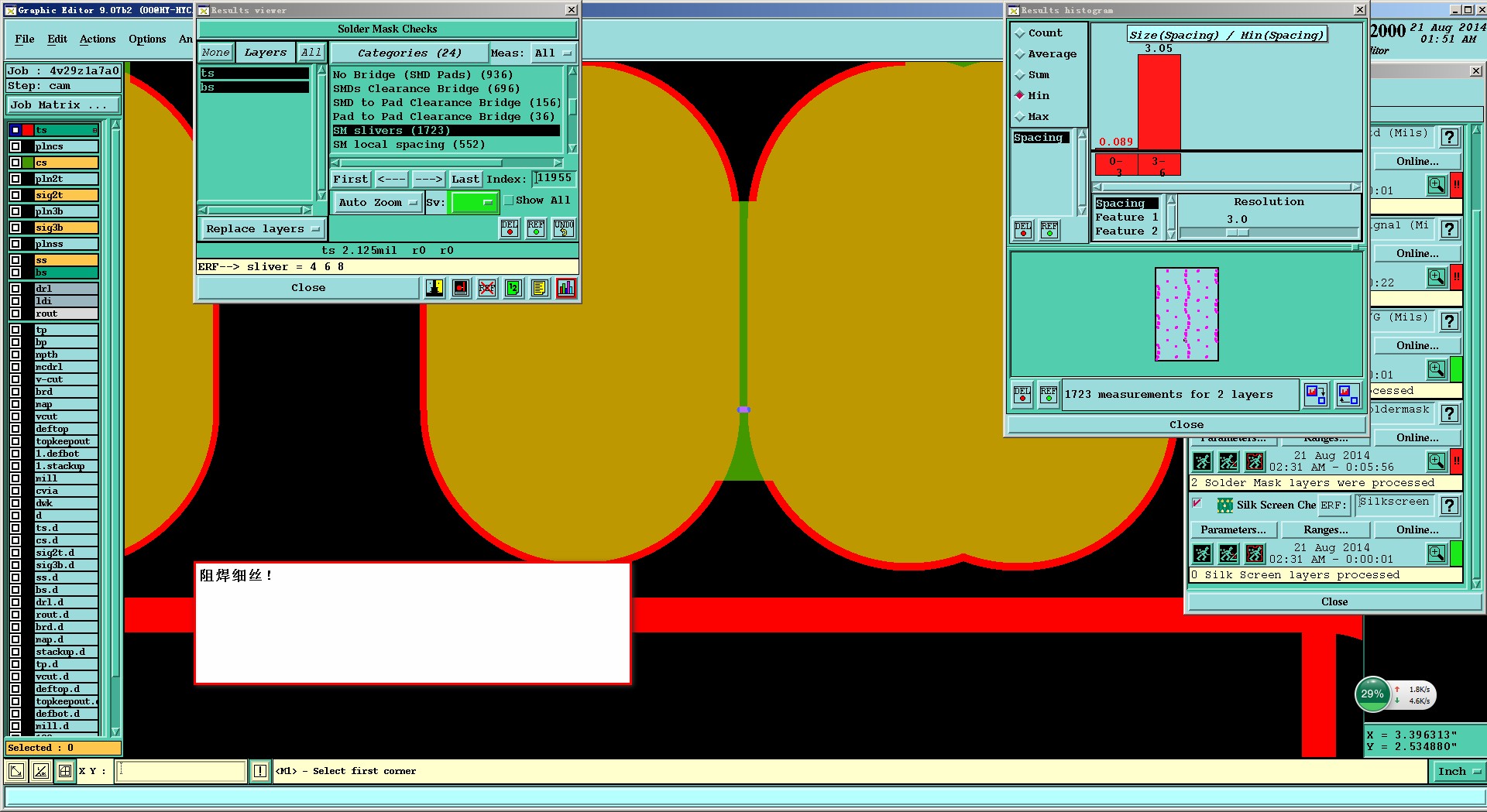
Task: Tick the Show All checkbox
Action: (509, 200)
